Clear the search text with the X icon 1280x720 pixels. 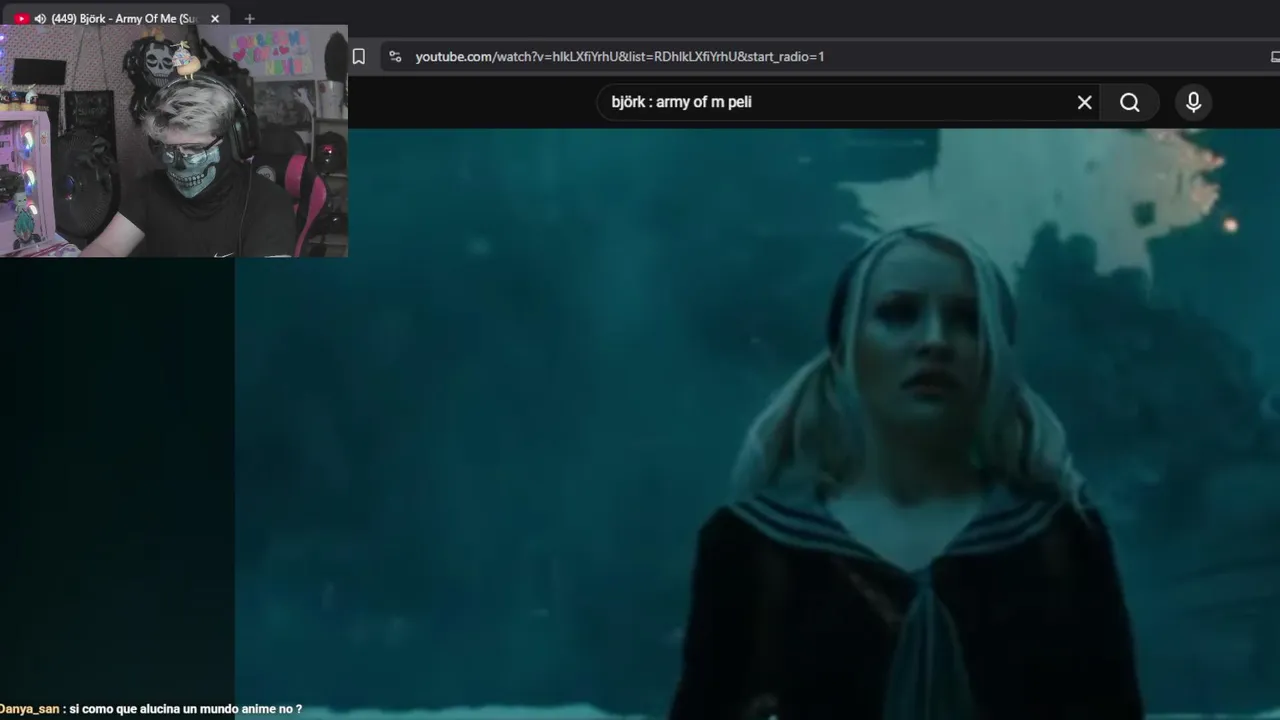click(1084, 102)
